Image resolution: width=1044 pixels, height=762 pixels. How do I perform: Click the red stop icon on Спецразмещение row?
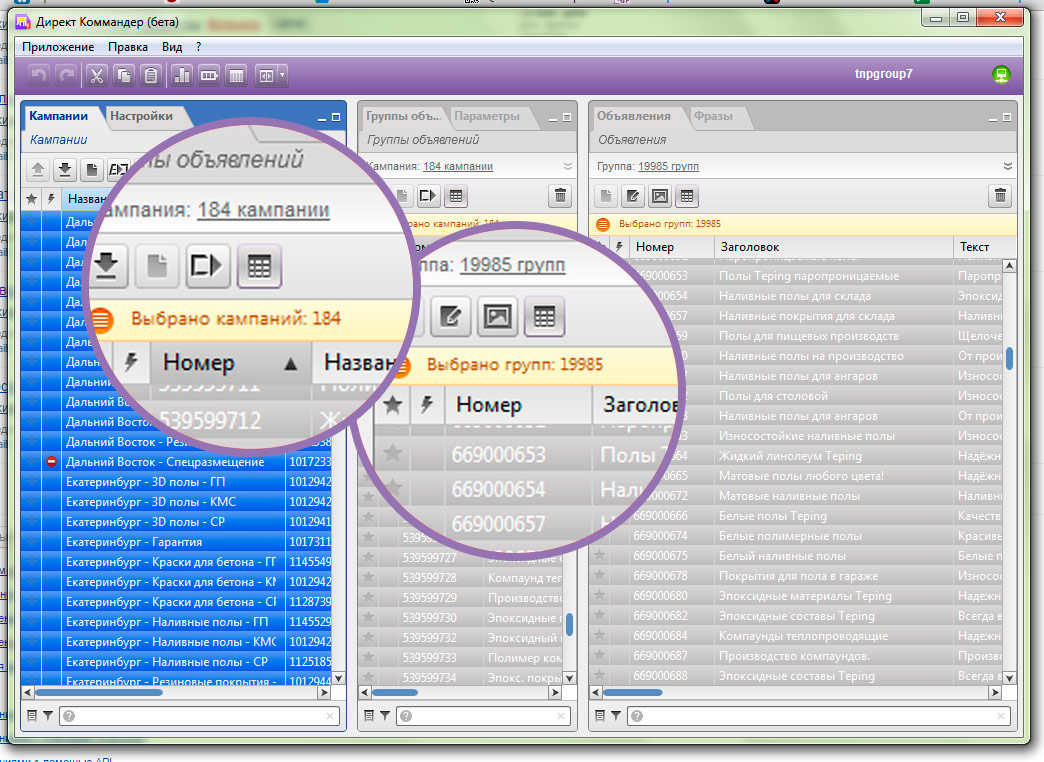51,462
